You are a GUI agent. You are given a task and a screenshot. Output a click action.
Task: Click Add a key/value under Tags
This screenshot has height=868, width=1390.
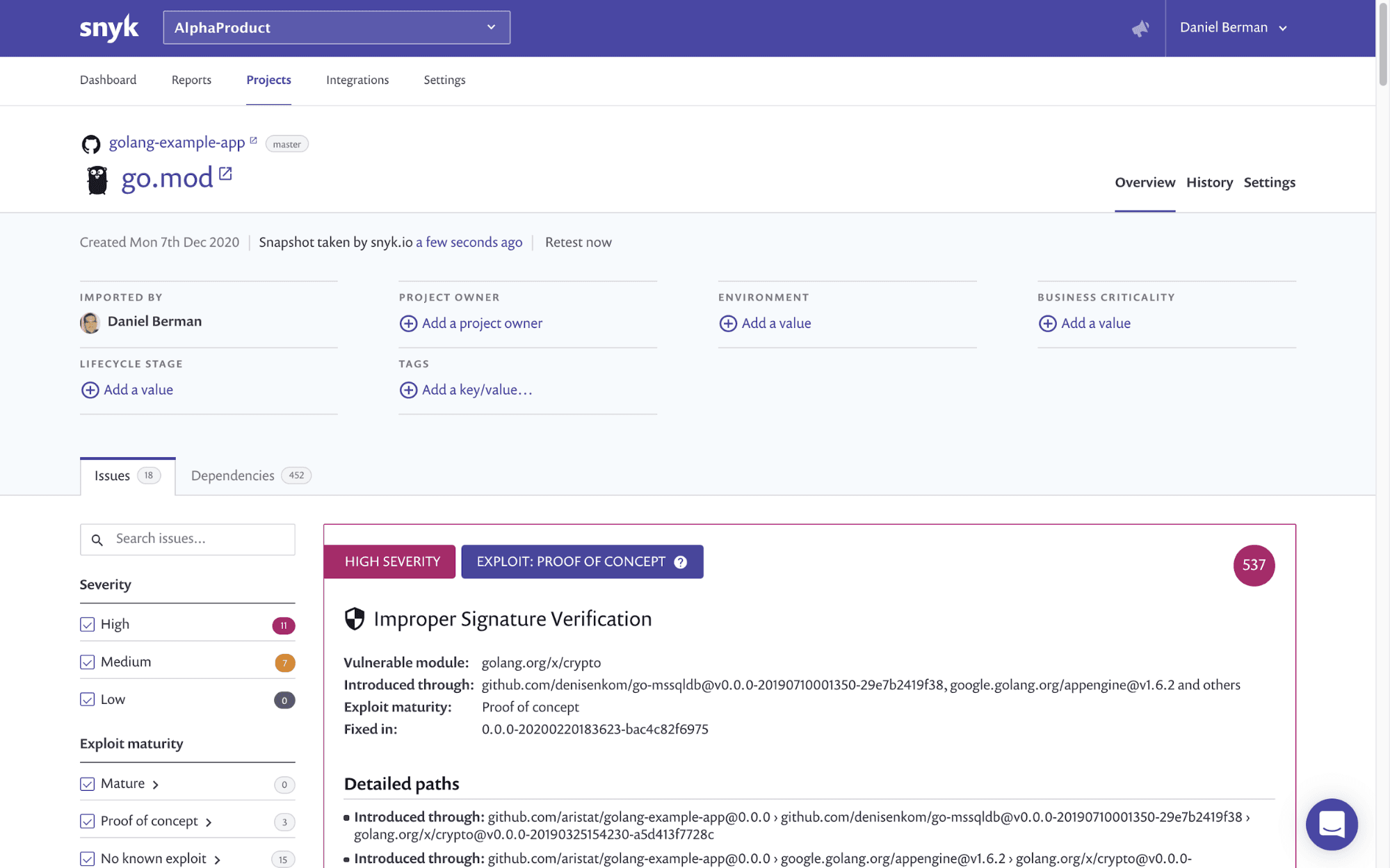[477, 390]
